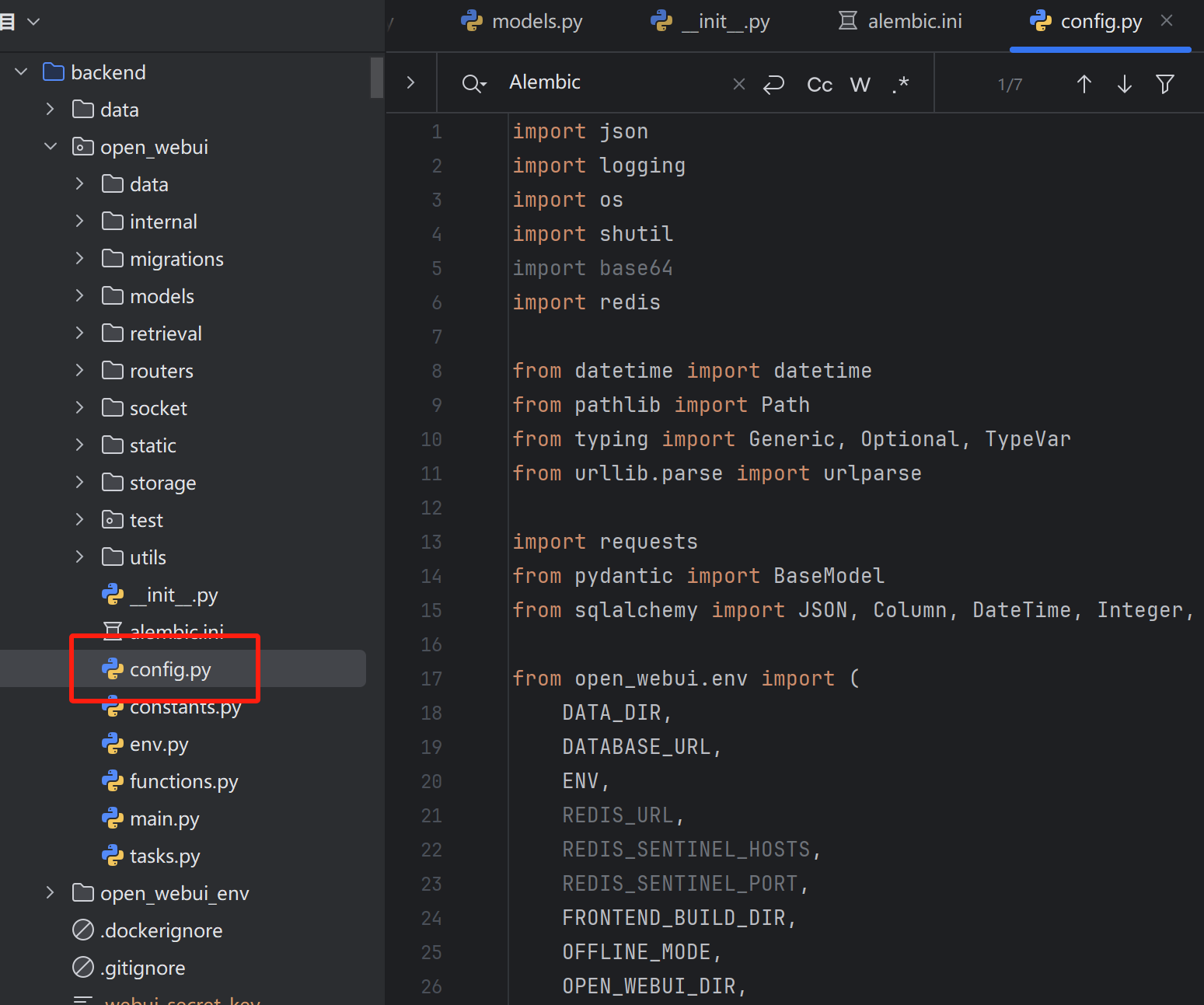This screenshot has width=1204, height=1005.
Task: Click the chevron left of the search panel
Action: pos(410,82)
